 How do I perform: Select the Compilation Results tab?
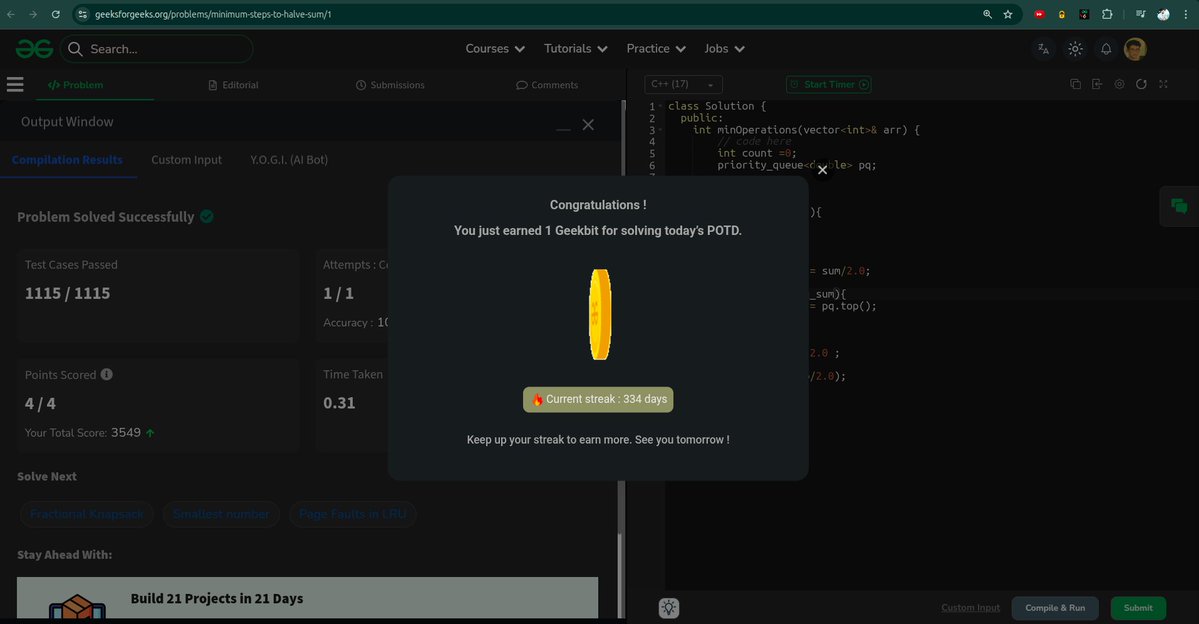(67, 160)
